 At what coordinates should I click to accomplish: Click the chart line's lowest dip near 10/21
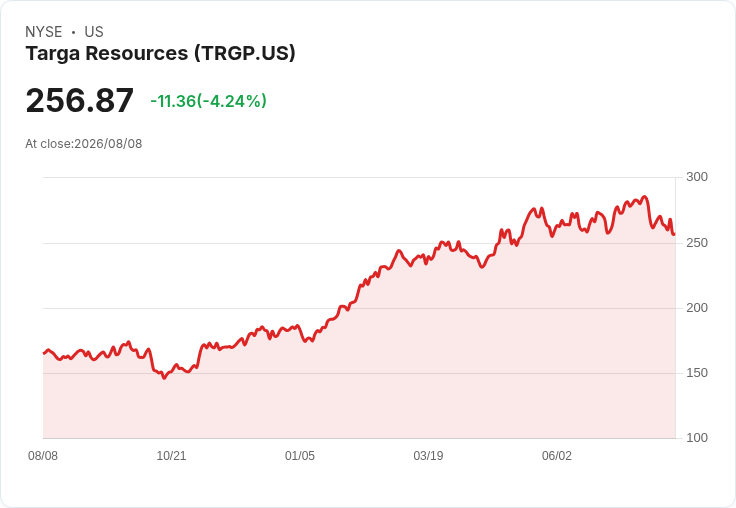click(164, 378)
